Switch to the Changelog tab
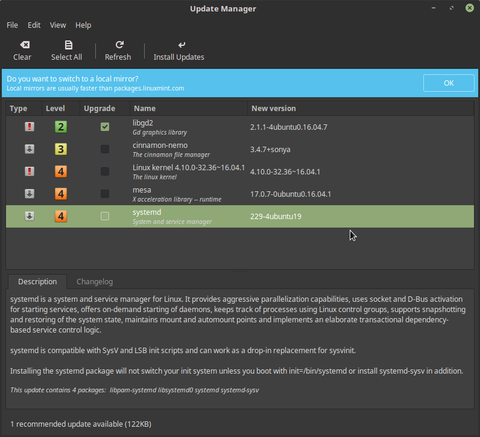Screen dimensions: 480x437 click(95, 282)
